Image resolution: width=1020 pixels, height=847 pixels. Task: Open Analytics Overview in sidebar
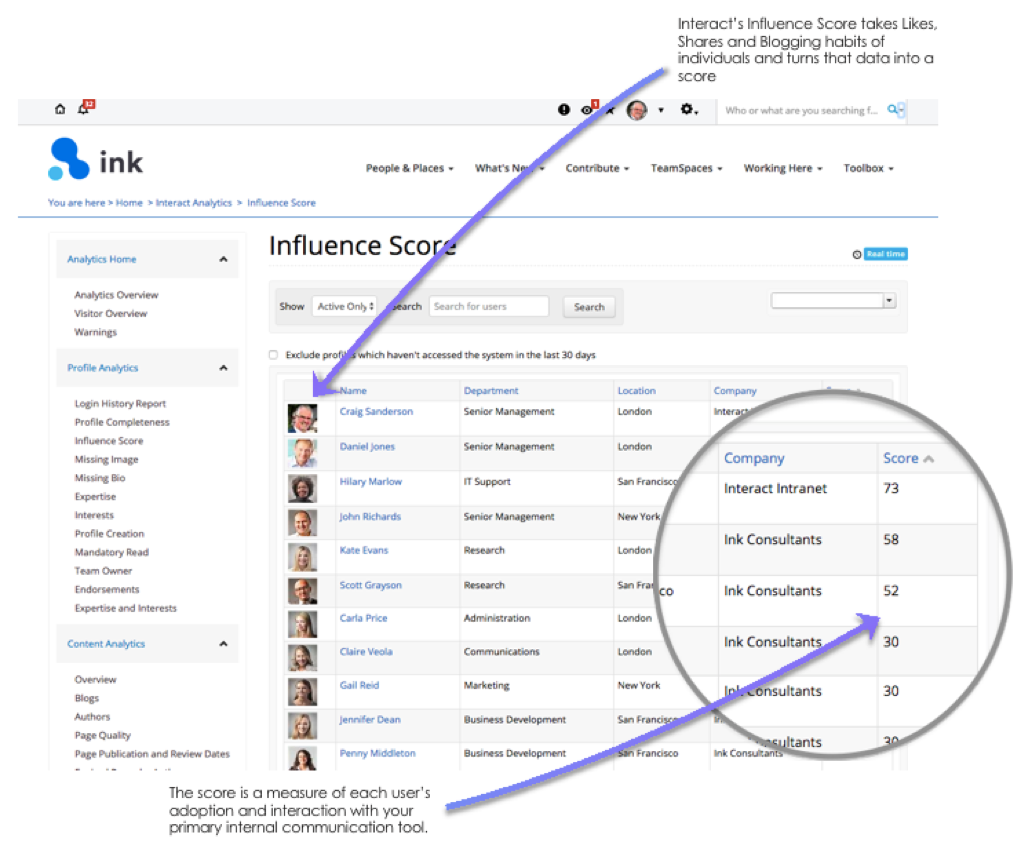click(116, 295)
